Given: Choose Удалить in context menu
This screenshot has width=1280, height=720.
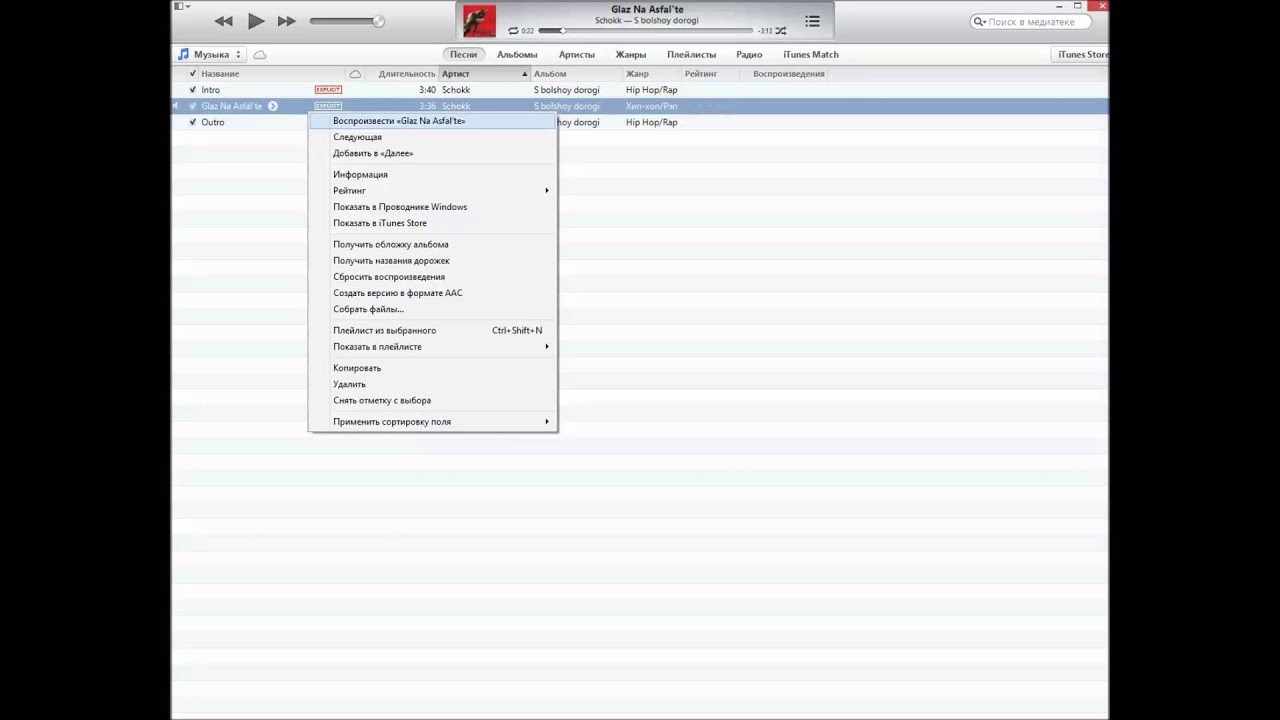Looking at the screenshot, I should (x=432, y=384).
